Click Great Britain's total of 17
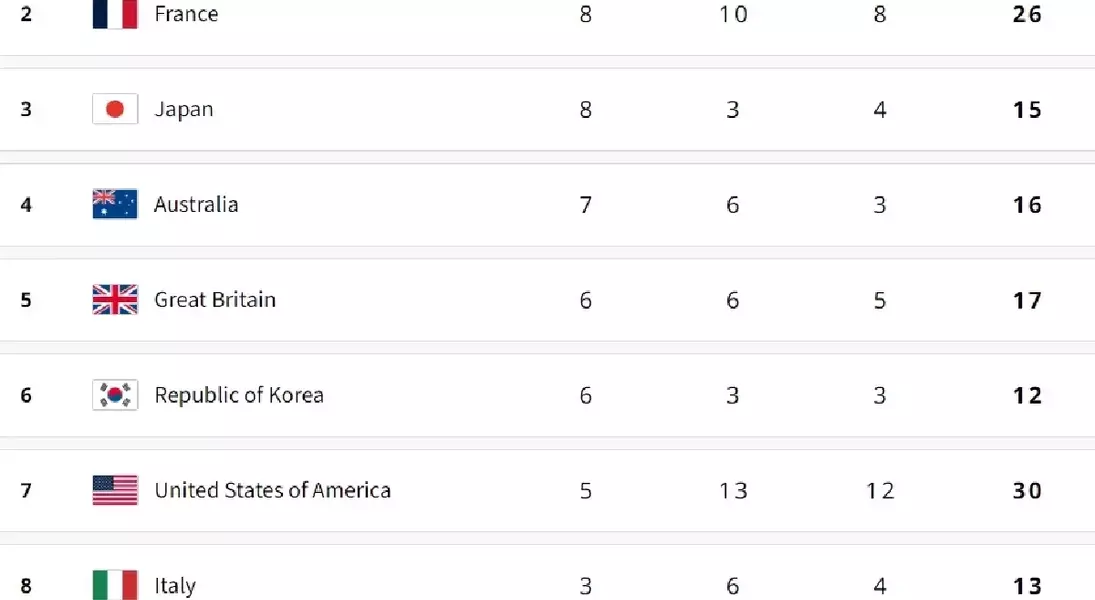This screenshot has width=1095, height=600. [x=1027, y=300]
